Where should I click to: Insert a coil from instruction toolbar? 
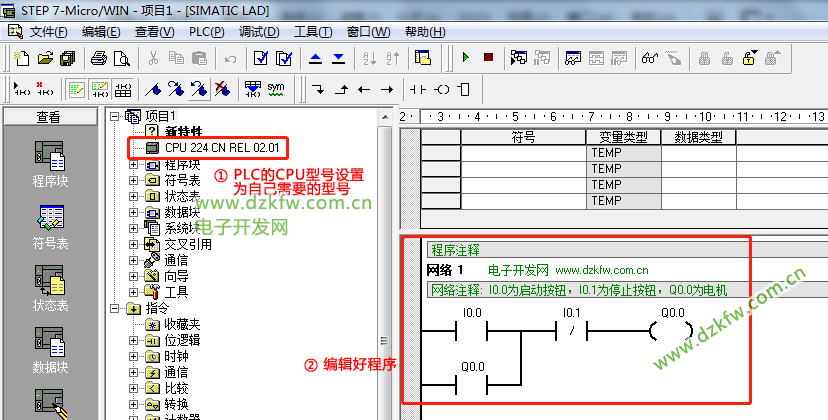click(443, 89)
